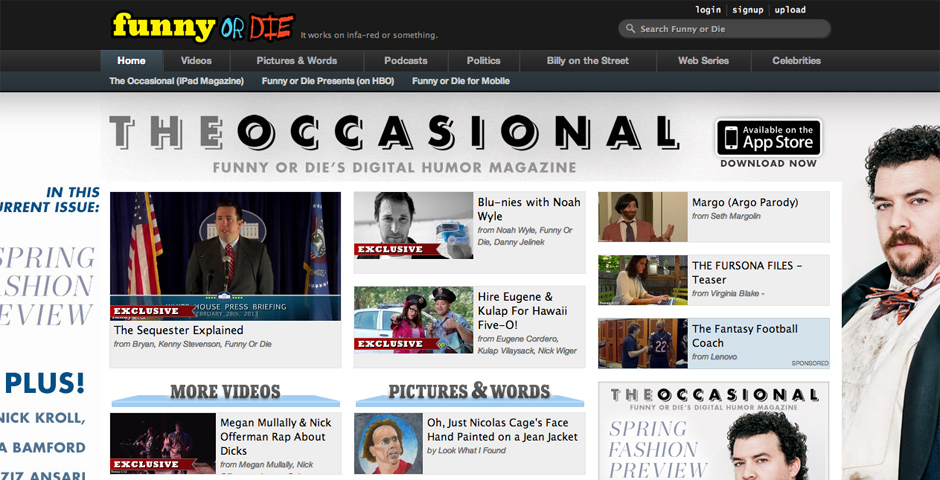Open Nicolas Cage jean jacket thumbnail
Image resolution: width=940 pixels, height=480 pixels.
(388, 443)
